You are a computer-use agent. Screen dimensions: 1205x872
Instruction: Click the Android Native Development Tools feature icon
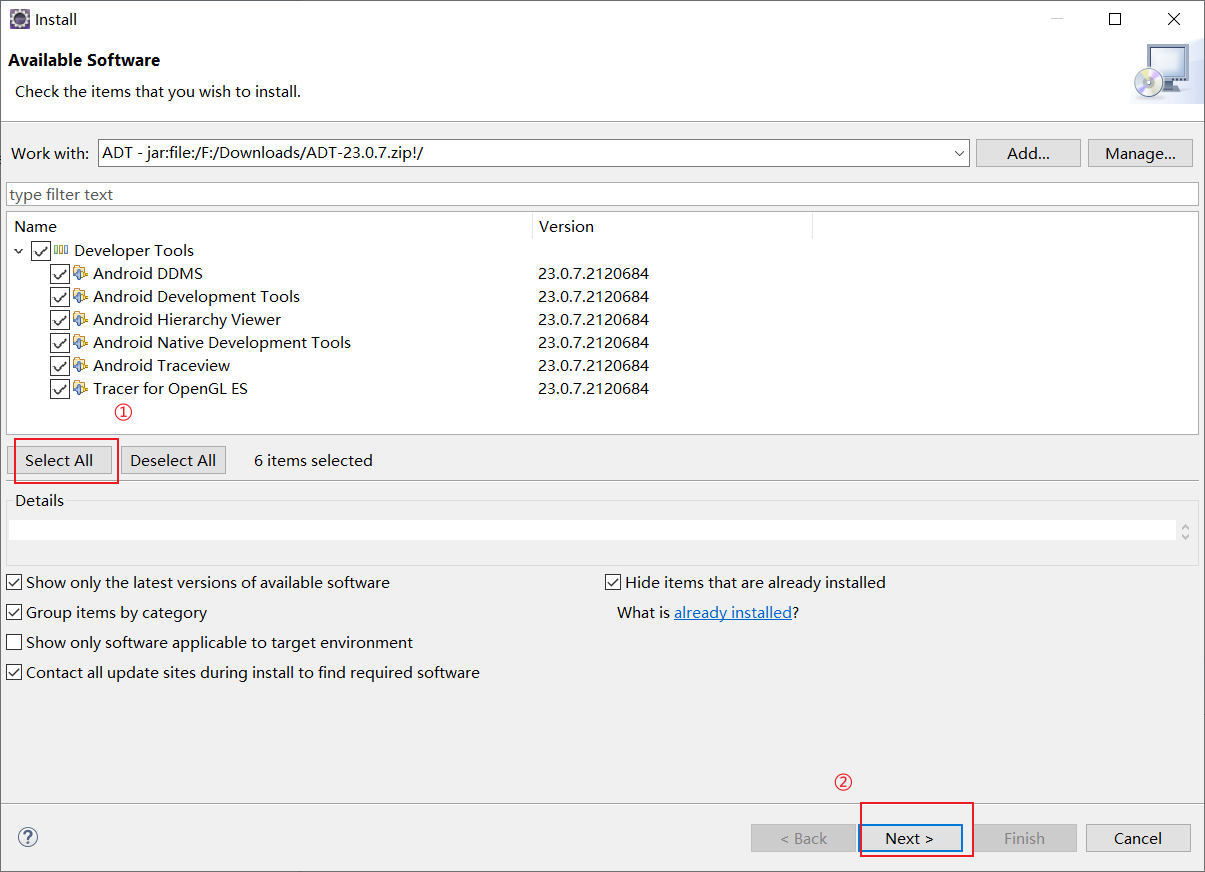[x=80, y=342]
